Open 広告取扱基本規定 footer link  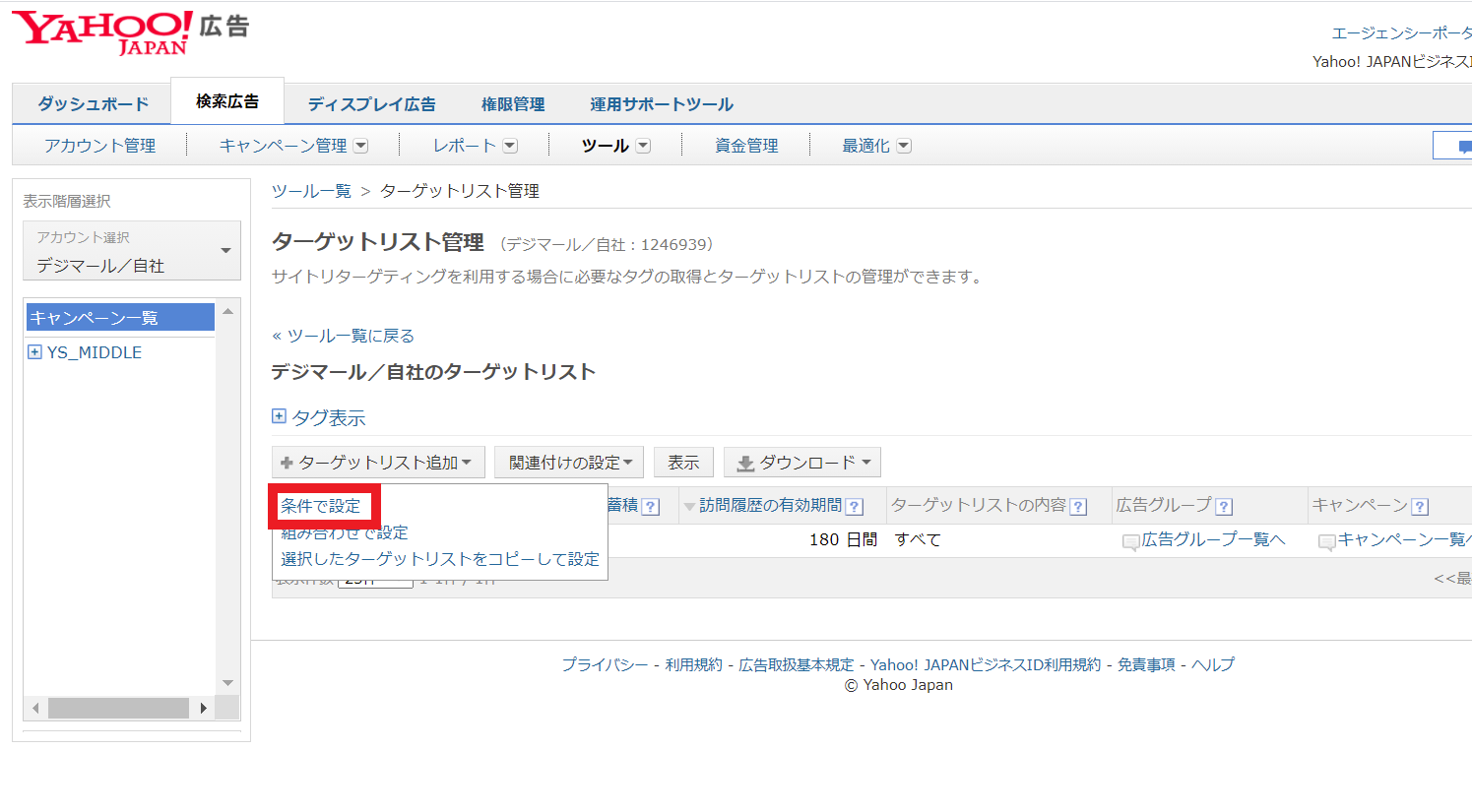click(x=797, y=664)
